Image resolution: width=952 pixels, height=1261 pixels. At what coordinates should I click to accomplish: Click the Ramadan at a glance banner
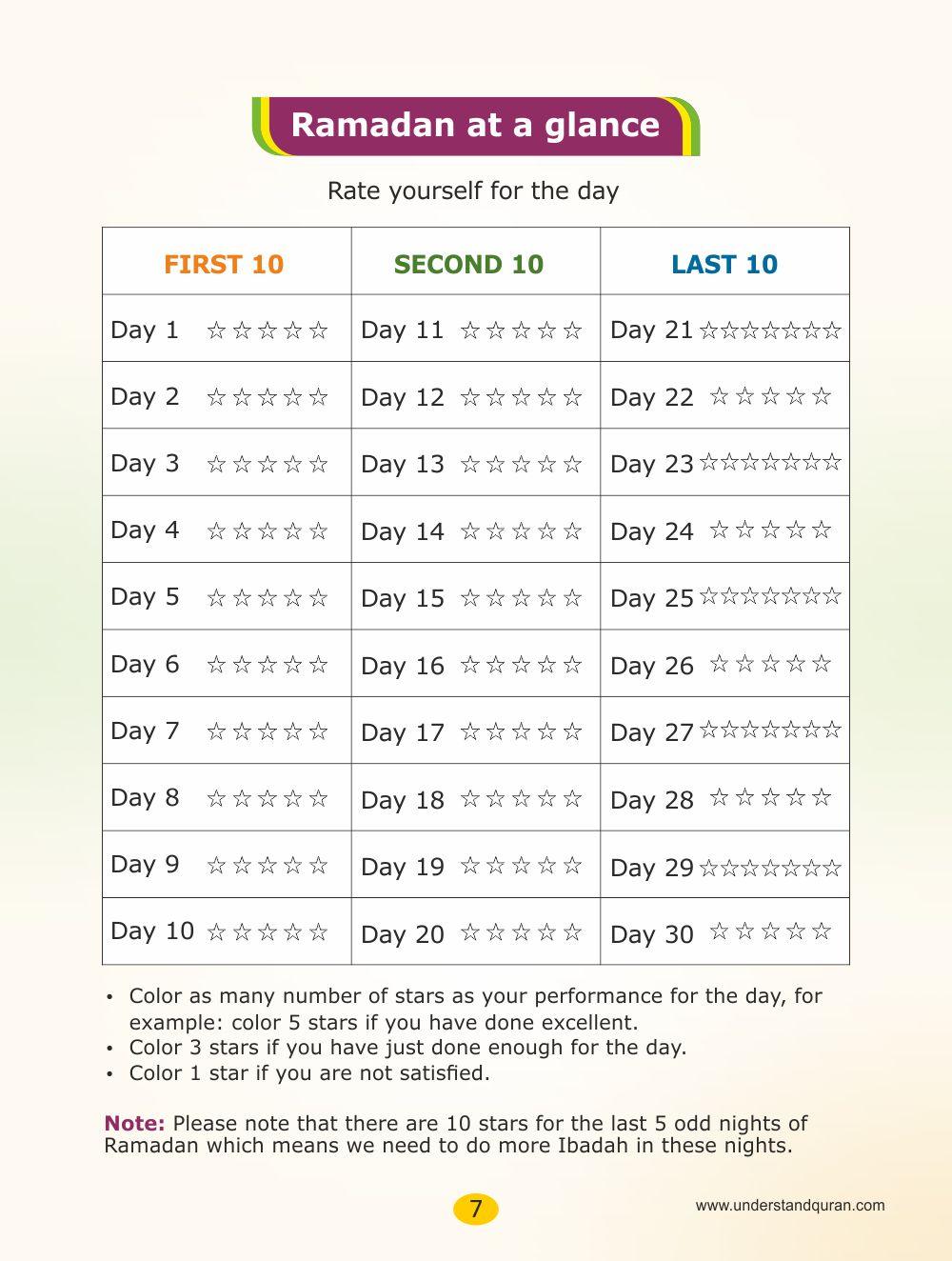[475, 125]
